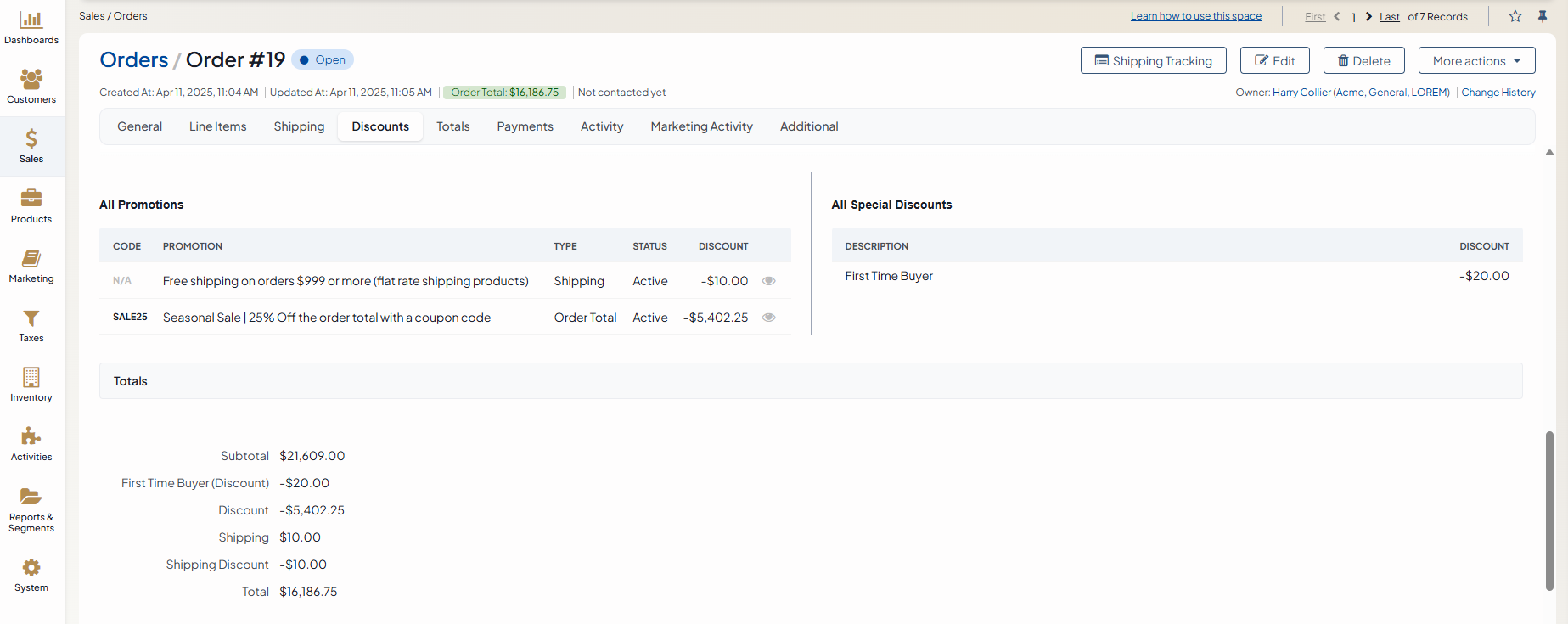This screenshot has height=624, width=1568.
Task: Open the Products briefcase icon
Action: (31, 199)
